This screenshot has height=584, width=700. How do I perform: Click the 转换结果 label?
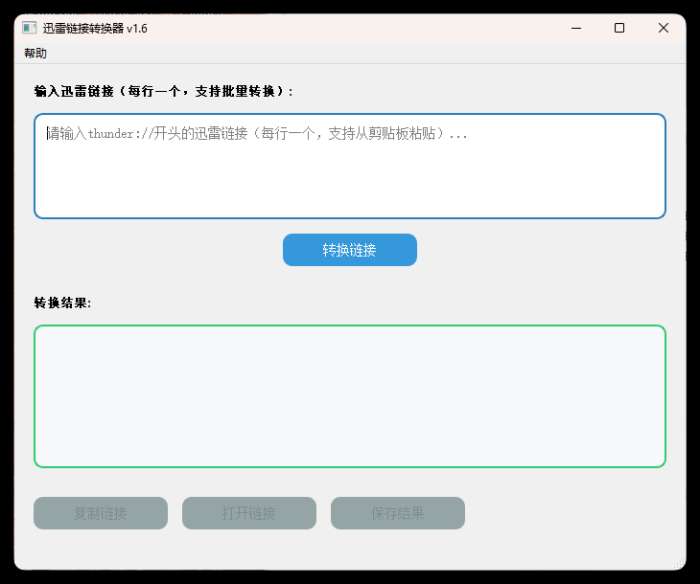point(63,303)
